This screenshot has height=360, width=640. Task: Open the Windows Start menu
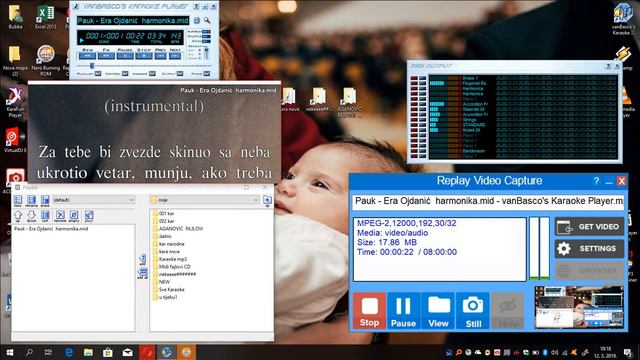(x=9, y=352)
